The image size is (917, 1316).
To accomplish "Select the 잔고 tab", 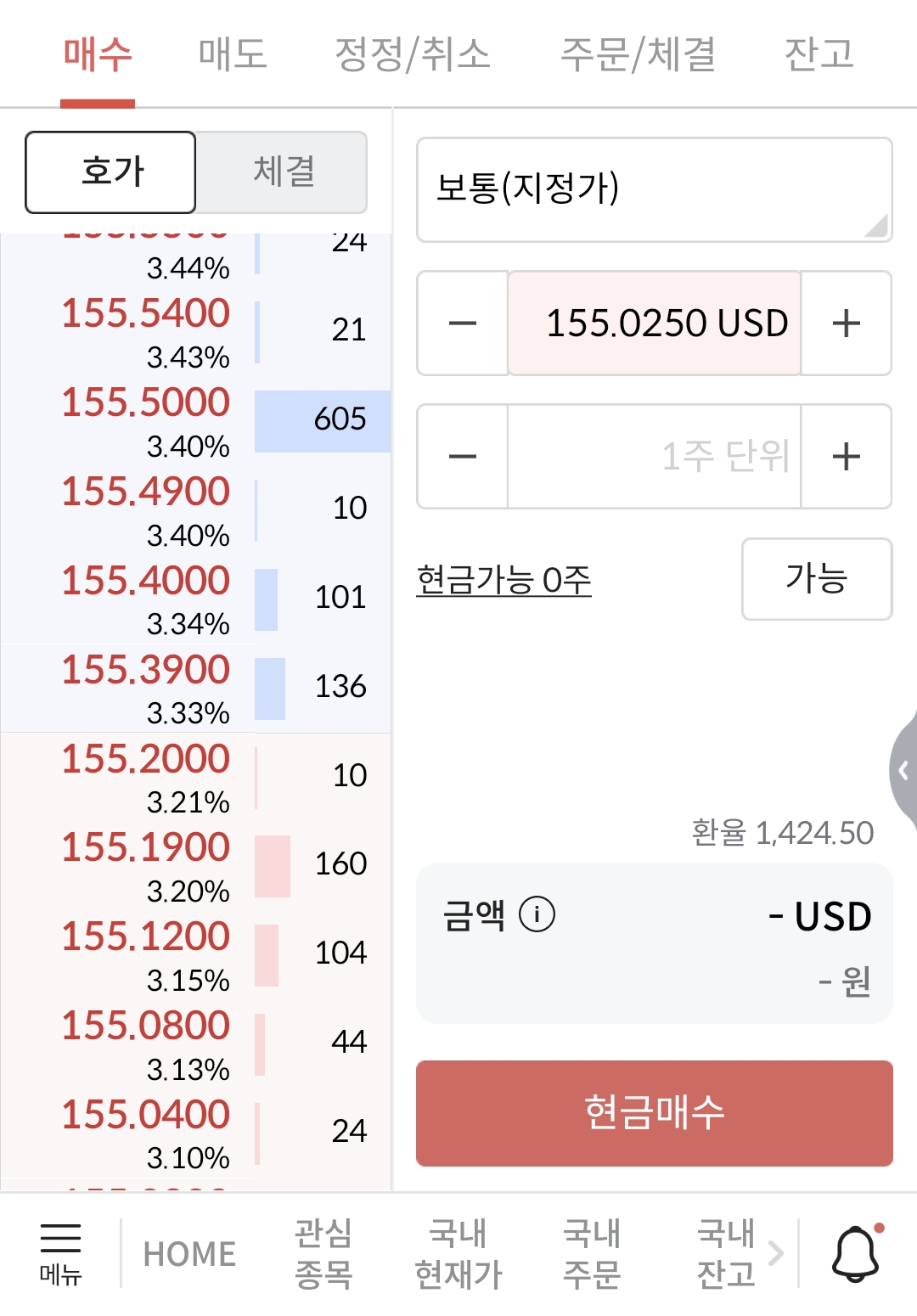I will (x=819, y=54).
